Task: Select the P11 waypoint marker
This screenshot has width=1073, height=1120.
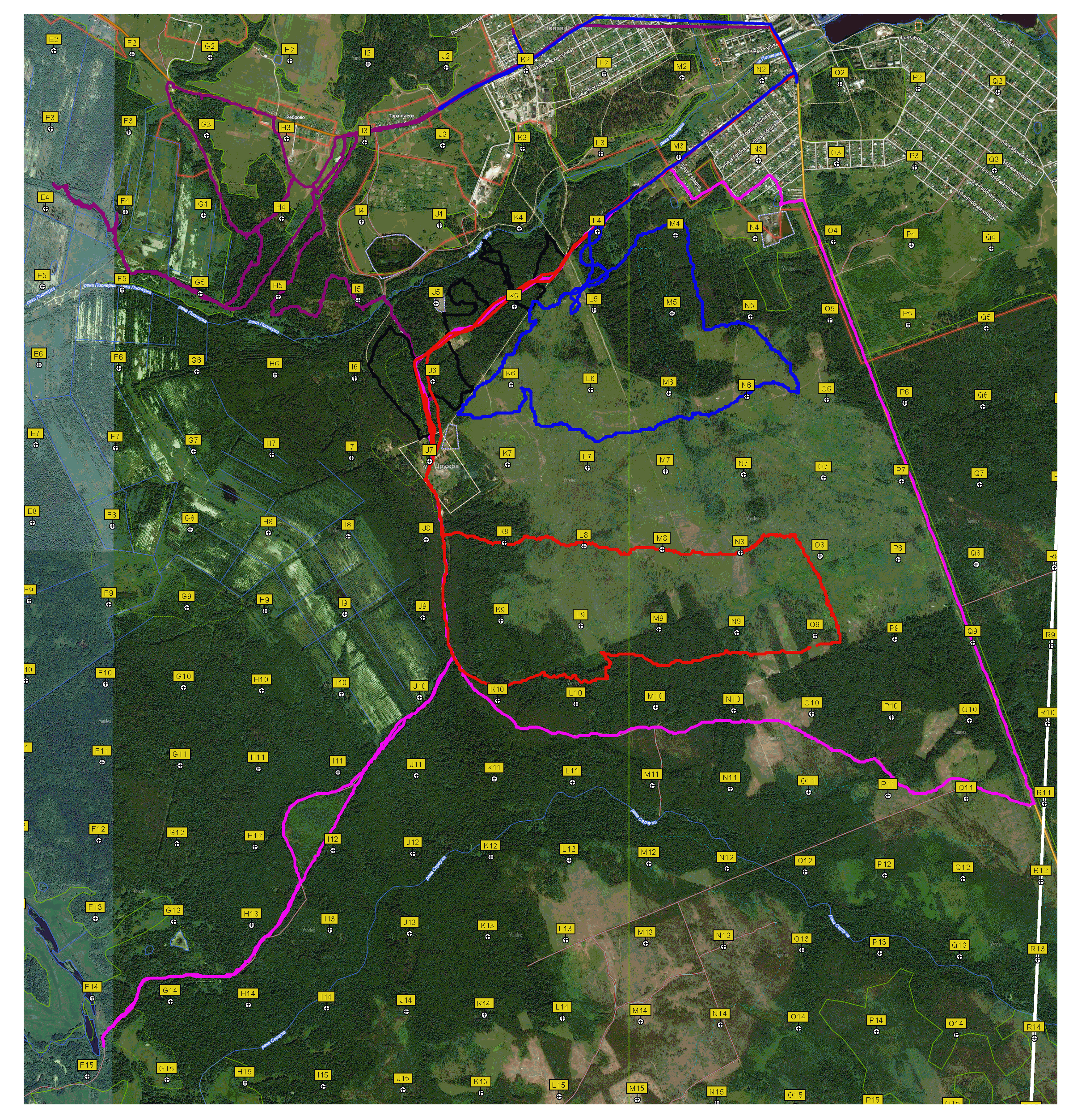Action: point(887,795)
